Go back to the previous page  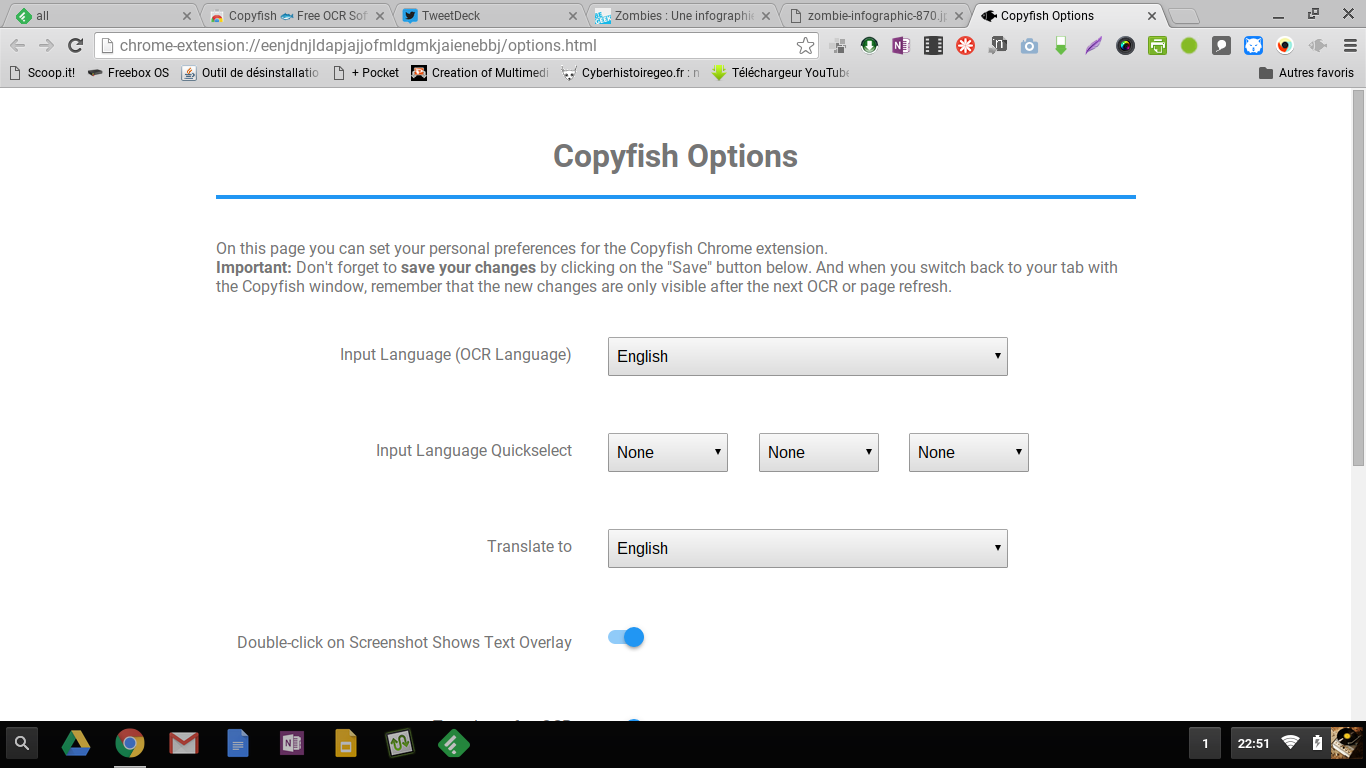coord(18,45)
